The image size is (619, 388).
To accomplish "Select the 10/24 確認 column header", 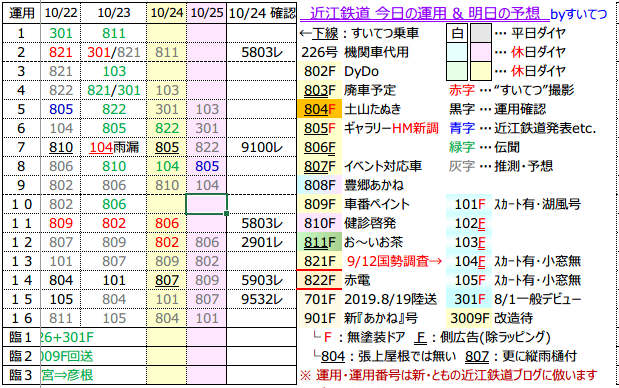I will point(262,13).
